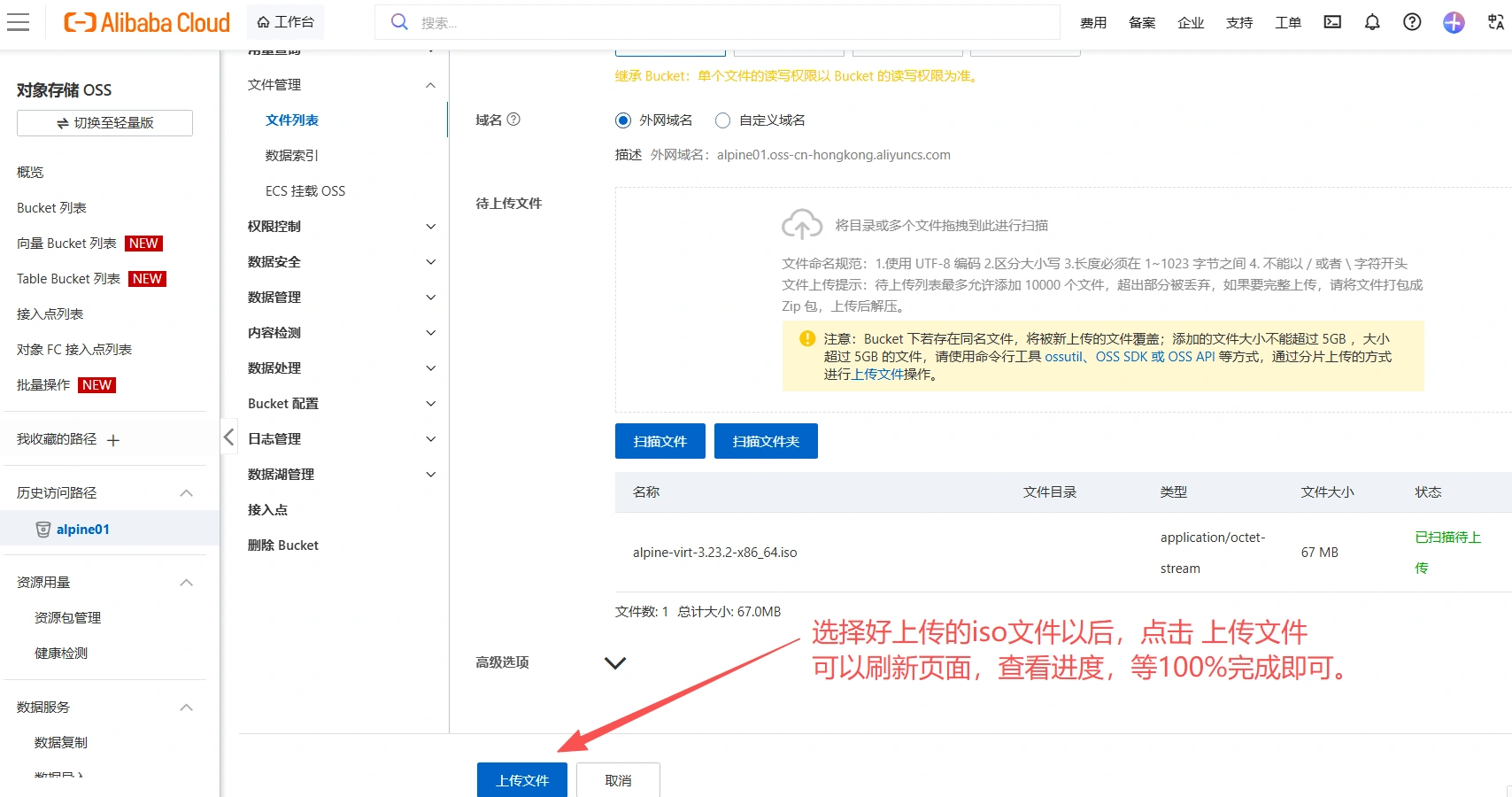1512x797 pixels.
Task: Select 数据索引 in the menu
Action: point(292,156)
